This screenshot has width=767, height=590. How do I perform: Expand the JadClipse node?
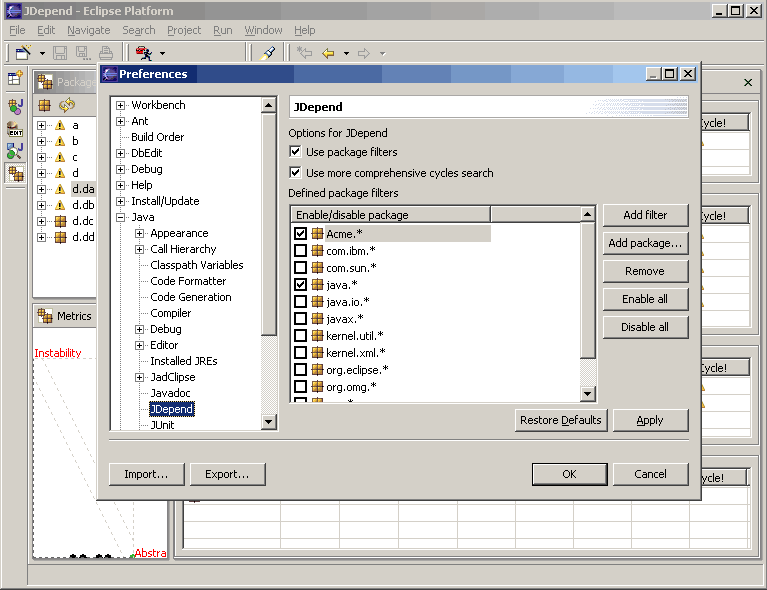(139, 377)
